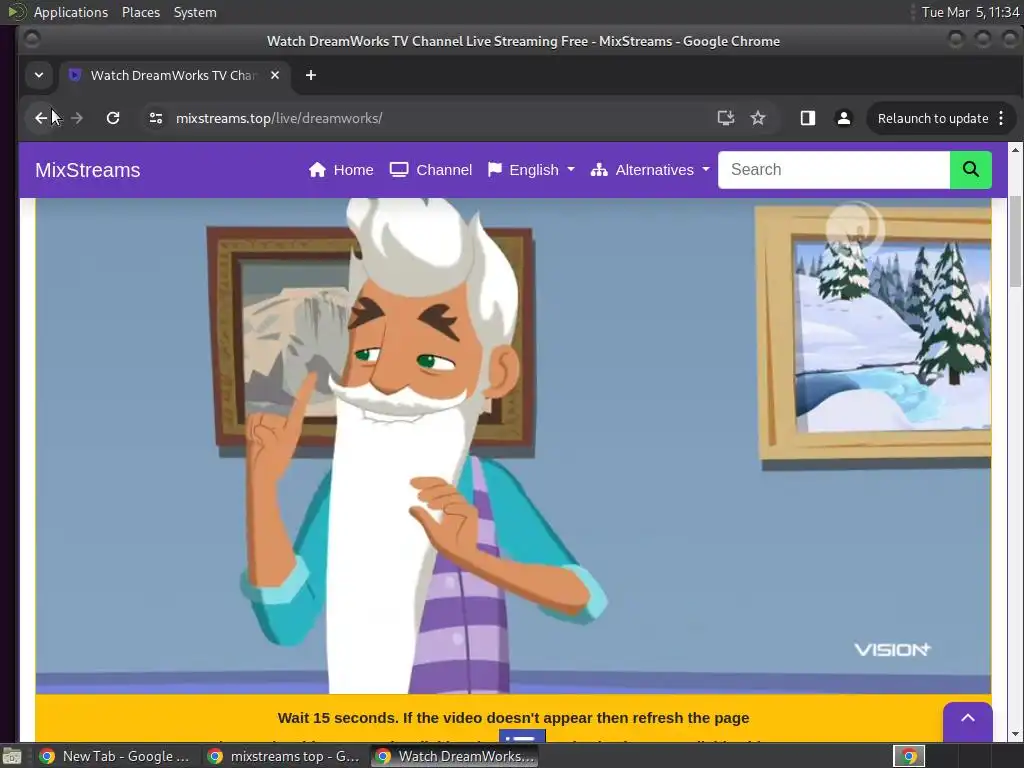Click the sitemap icon beside Alternatives
1024x768 pixels.
[599, 170]
